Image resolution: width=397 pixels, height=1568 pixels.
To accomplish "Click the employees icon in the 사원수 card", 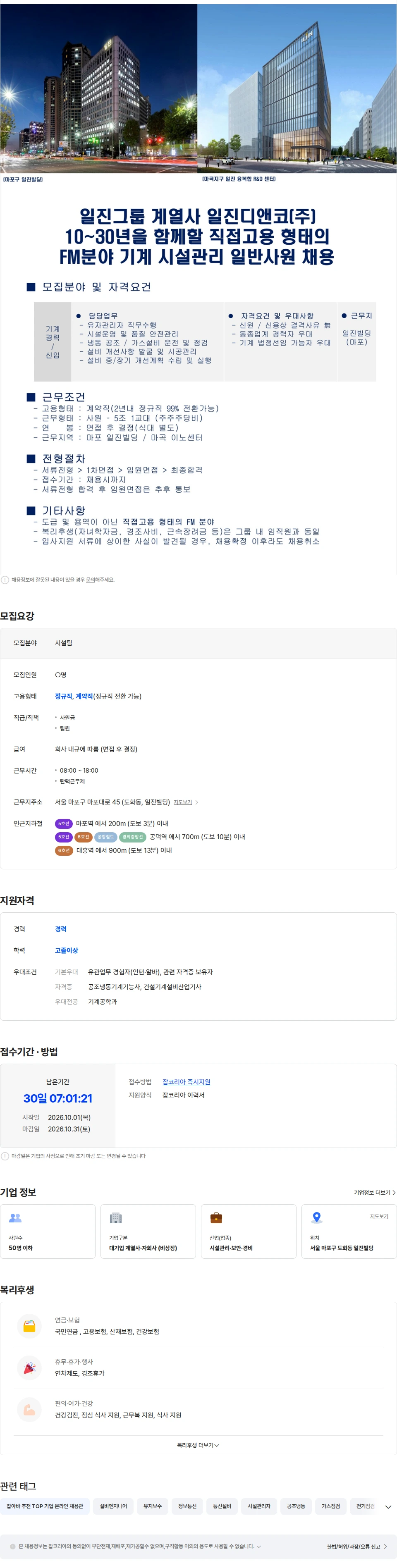I will pos(15,1217).
